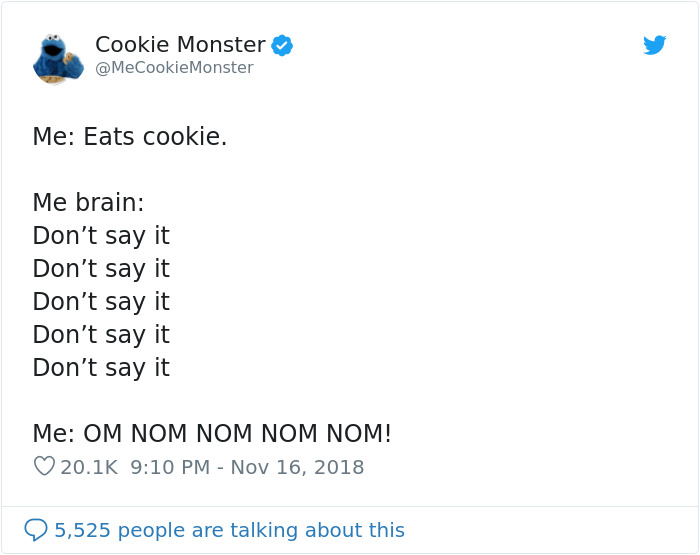This screenshot has height=555, width=700.
Task: Like the tweet with the heart icon
Action: [x=43, y=467]
